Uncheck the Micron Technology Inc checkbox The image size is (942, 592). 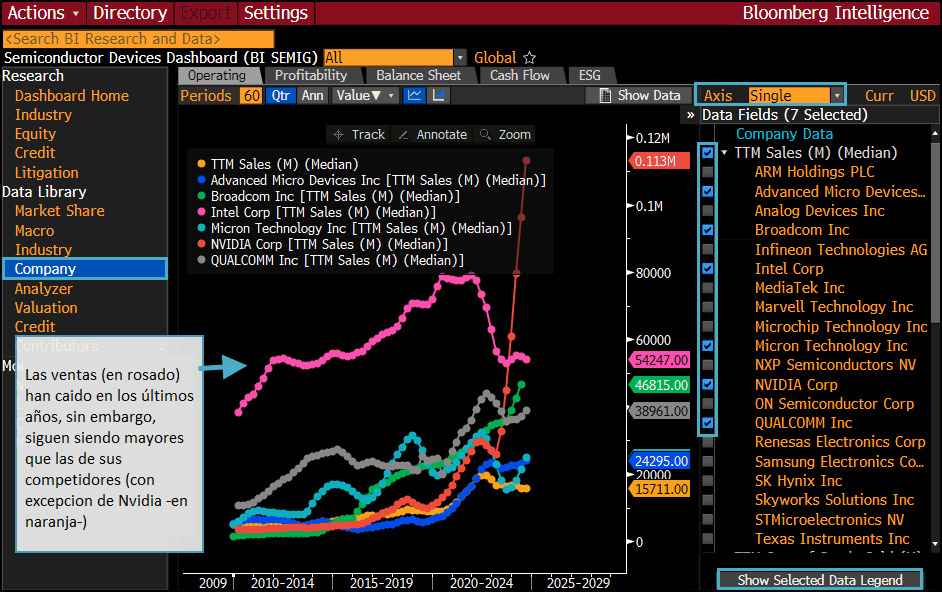tap(708, 346)
